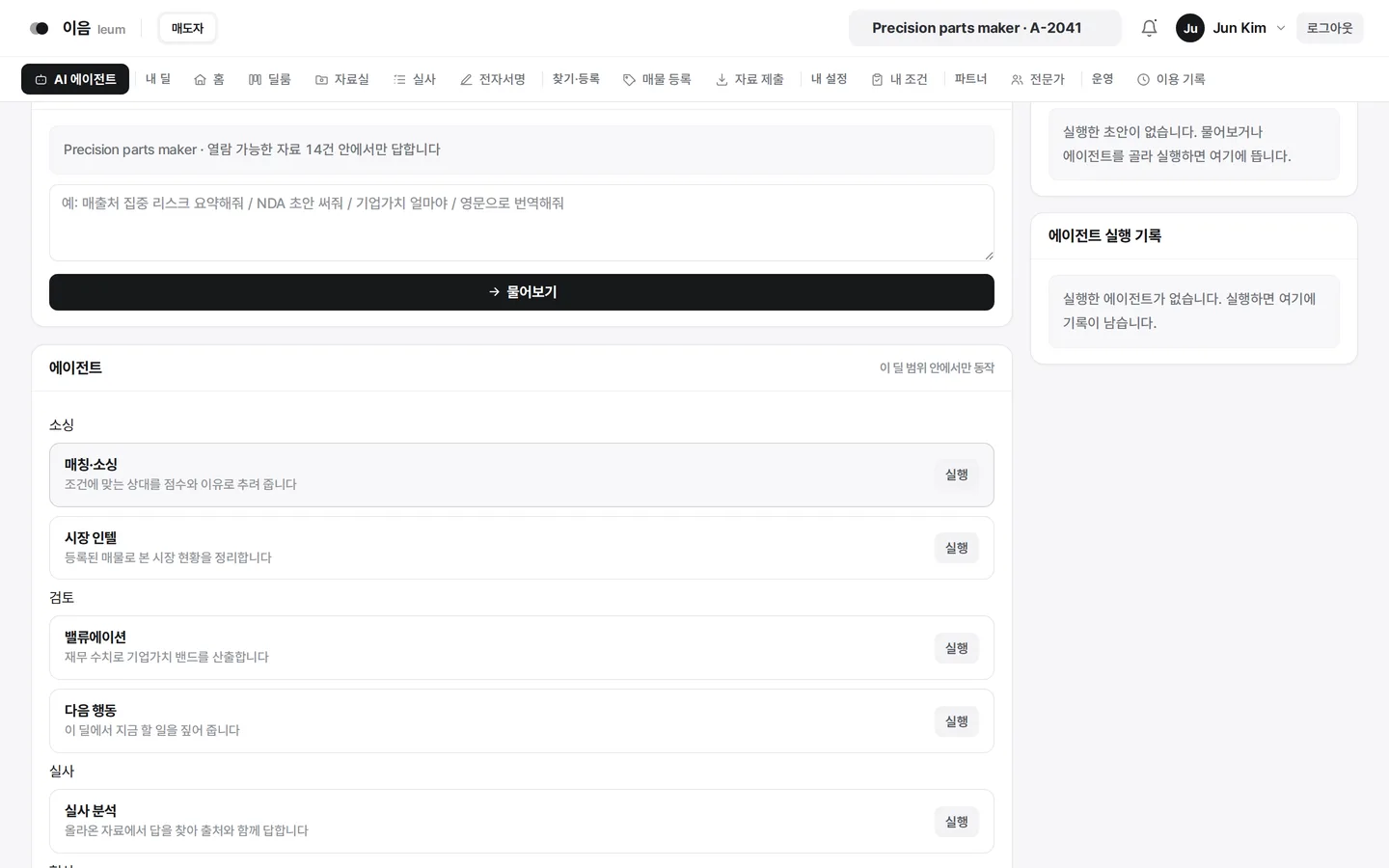Click the notification bell icon
Viewport: 1389px width, 868px height.
click(x=1149, y=28)
